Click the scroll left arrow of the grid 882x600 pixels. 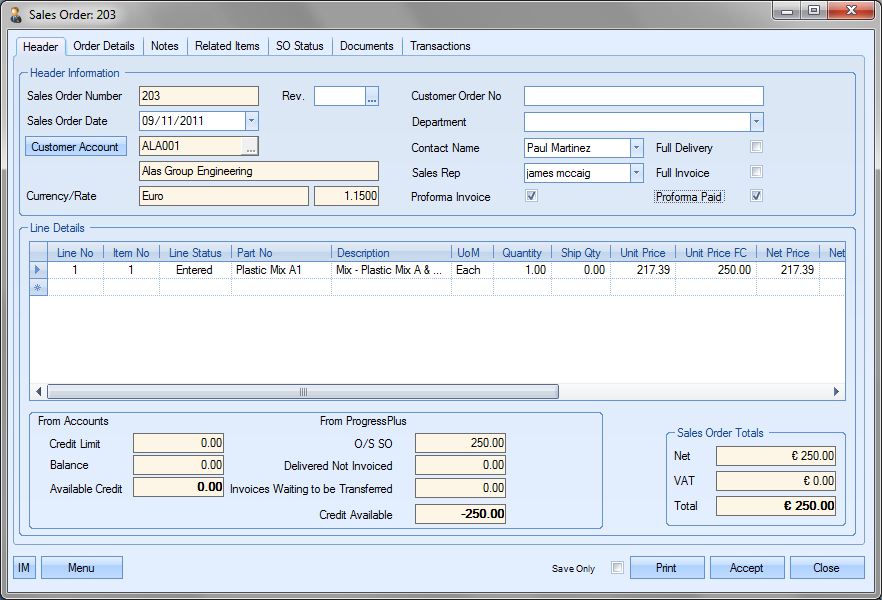click(x=40, y=392)
